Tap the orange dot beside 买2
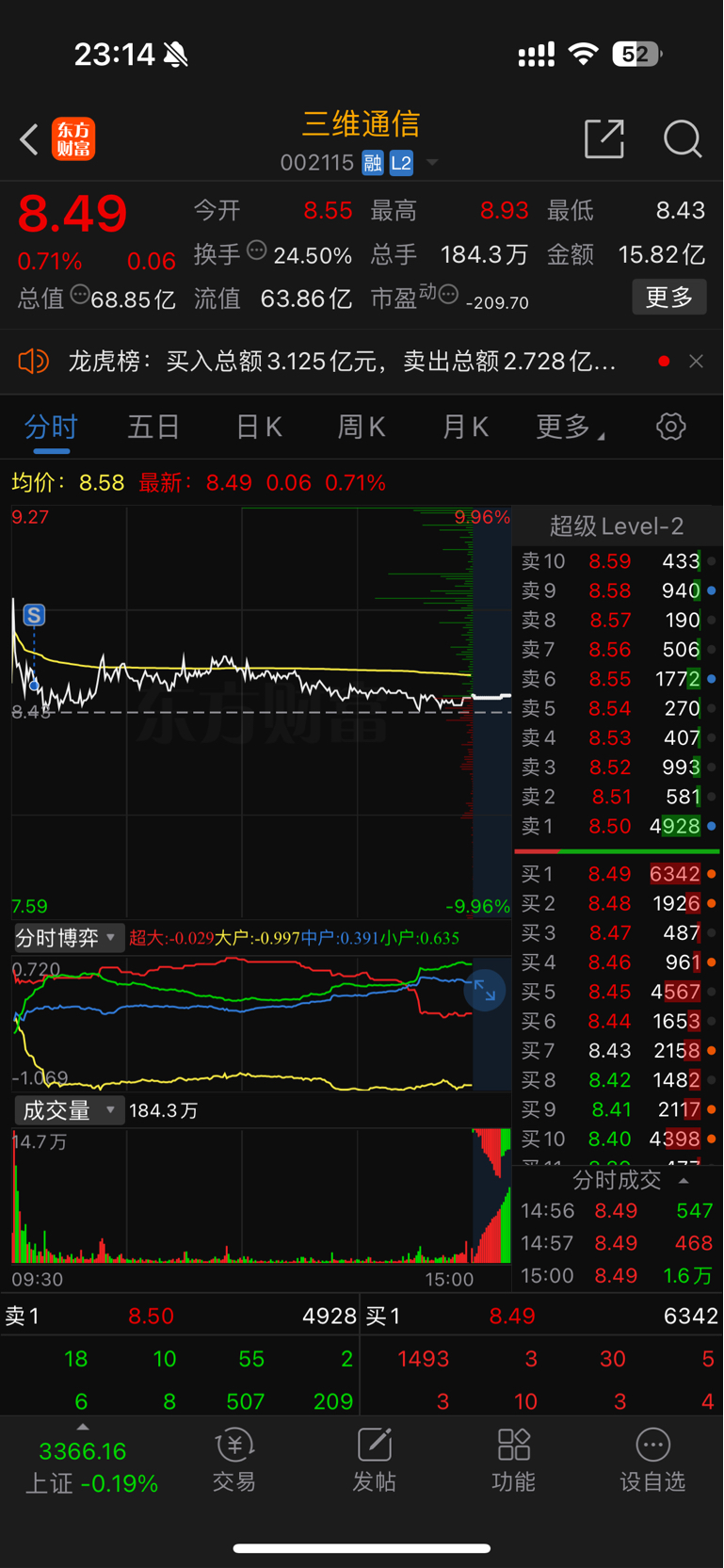Screen dimensions: 724x1568 click(711, 903)
